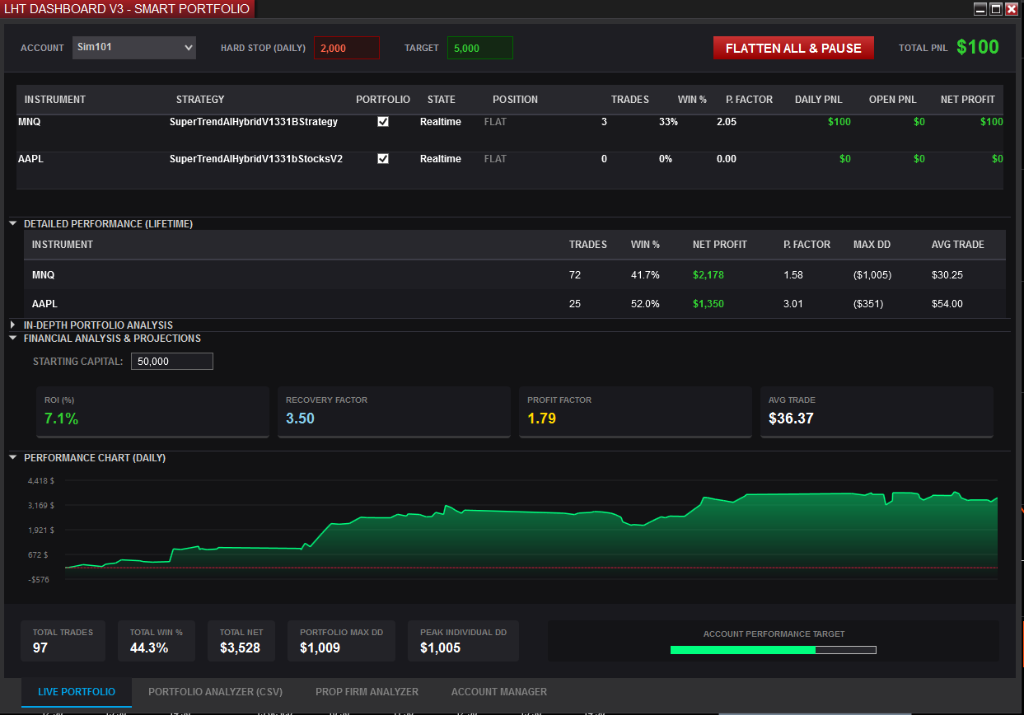1024x715 pixels.
Task: Click Peak Individual DD card $1,005
Action: click(463, 641)
